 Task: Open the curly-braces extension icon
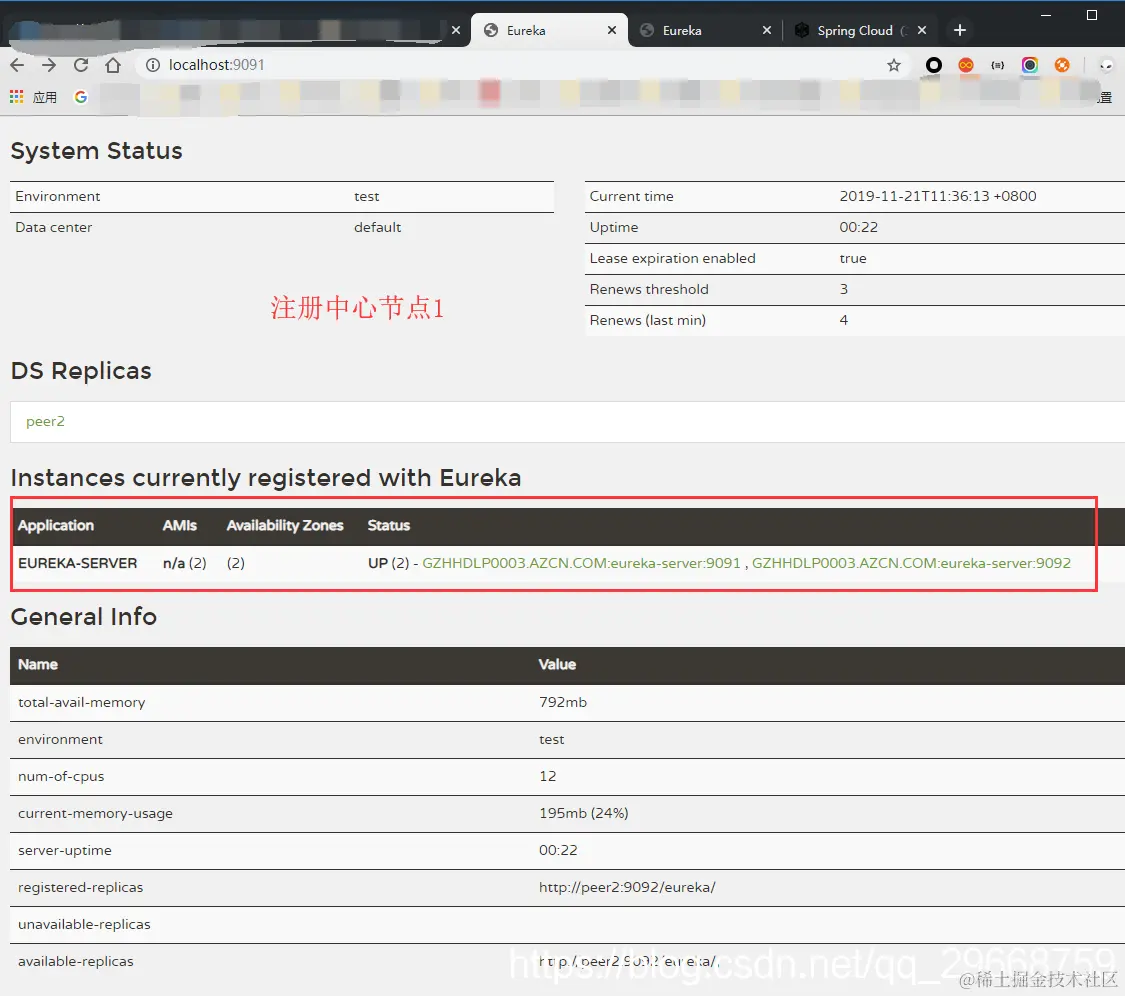tap(997, 65)
